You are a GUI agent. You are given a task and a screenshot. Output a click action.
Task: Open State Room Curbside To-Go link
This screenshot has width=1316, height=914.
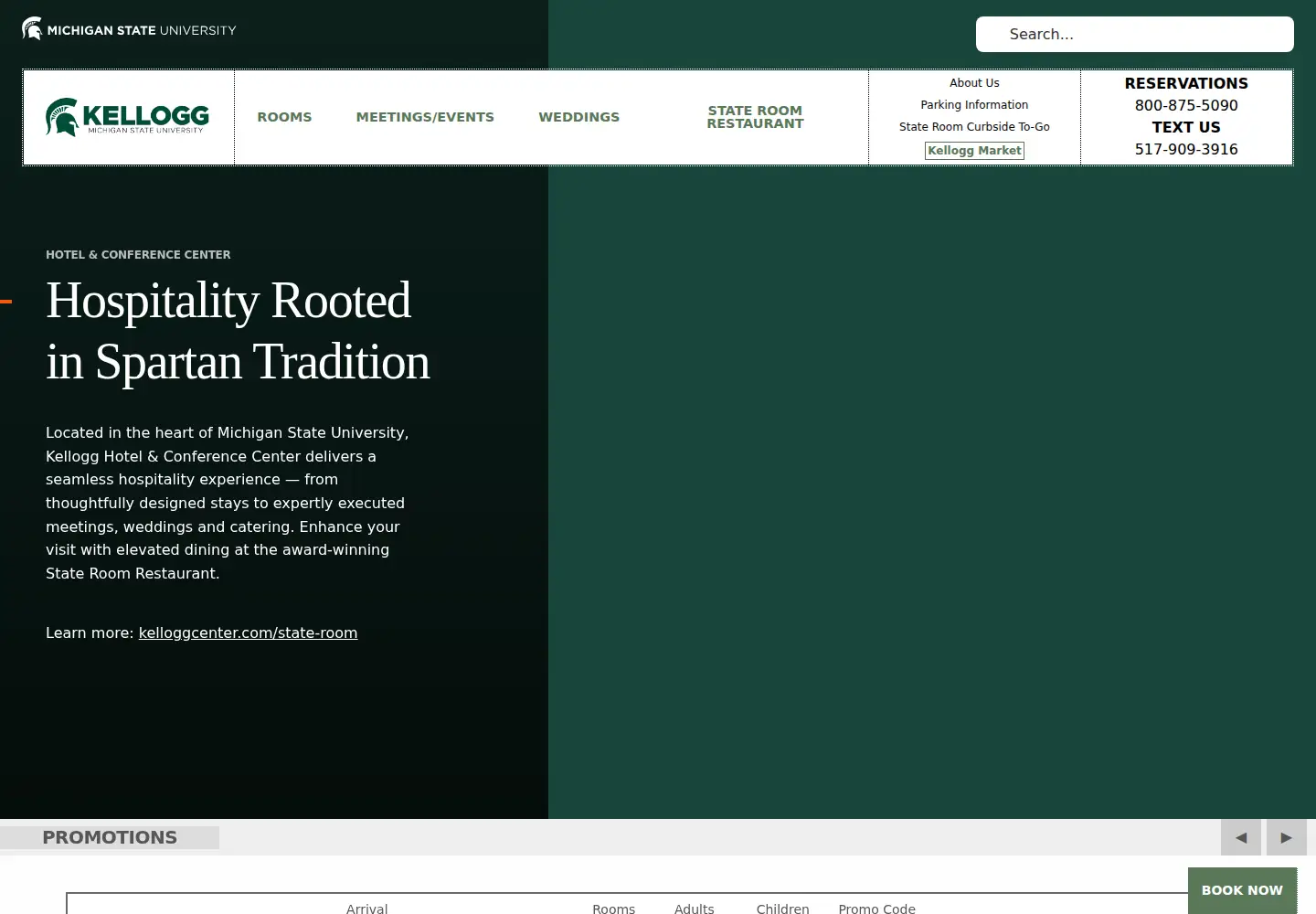tap(974, 127)
